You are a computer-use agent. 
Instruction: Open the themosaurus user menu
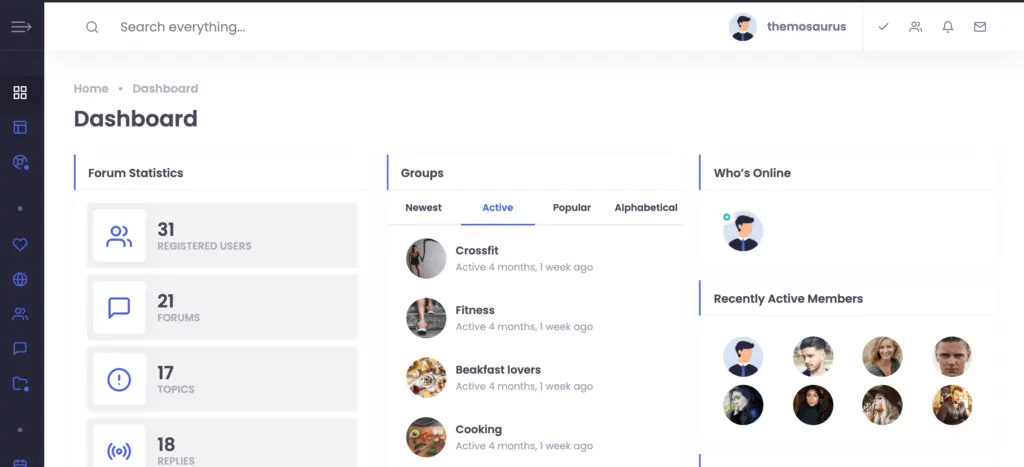tap(788, 27)
